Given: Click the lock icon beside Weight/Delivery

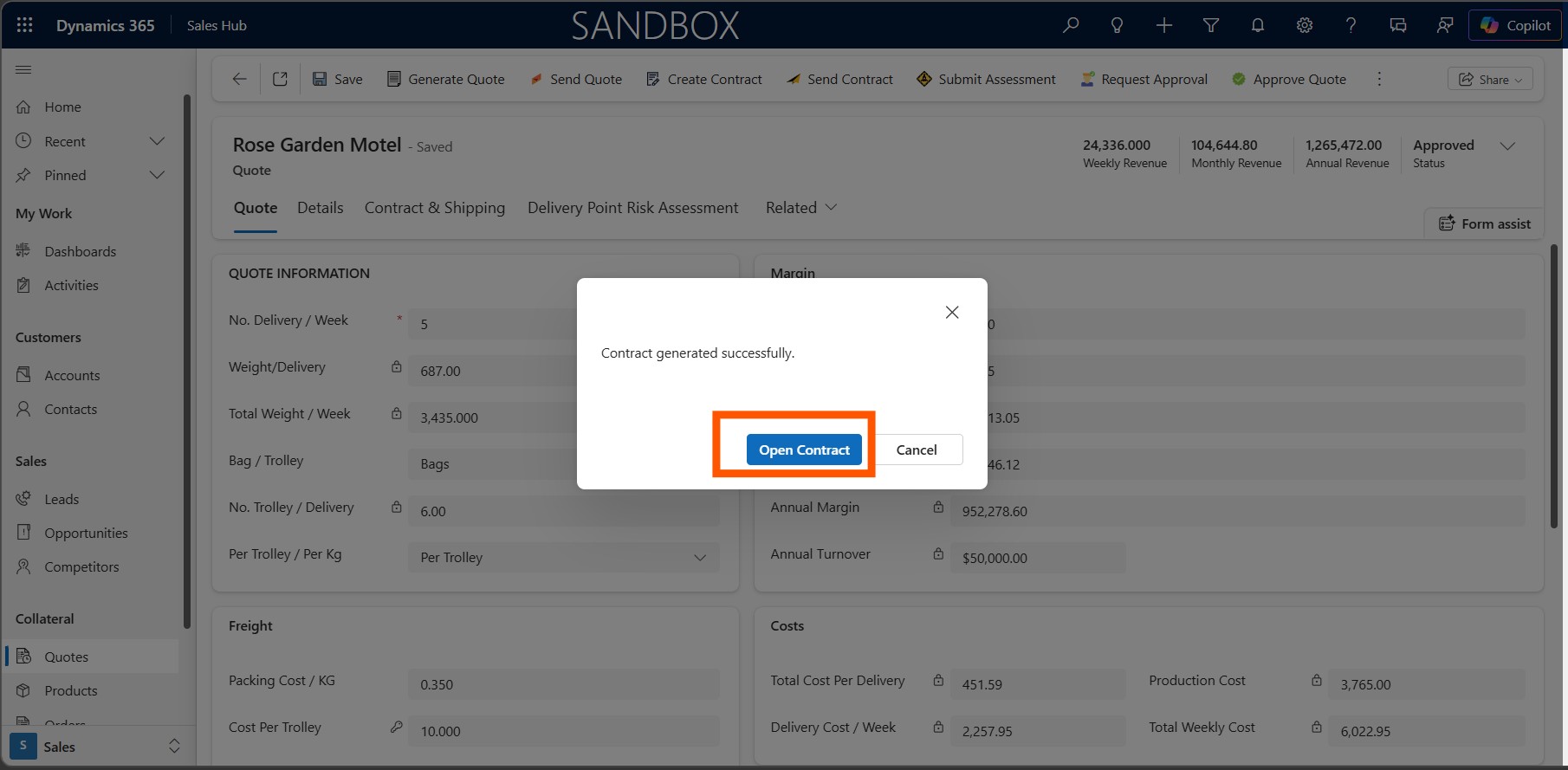Looking at the screenshot, I should 396,366.
